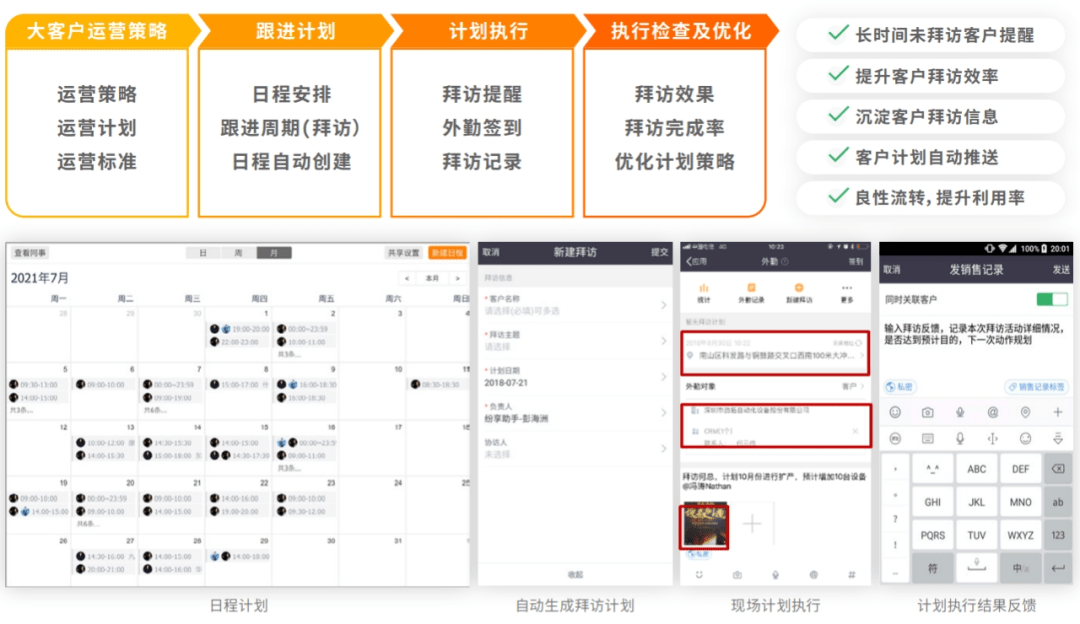This screenshot has width=1080, height=624.
Task: Open 外勤对象 客户 chevron
Action: click(x=862, y=386)
